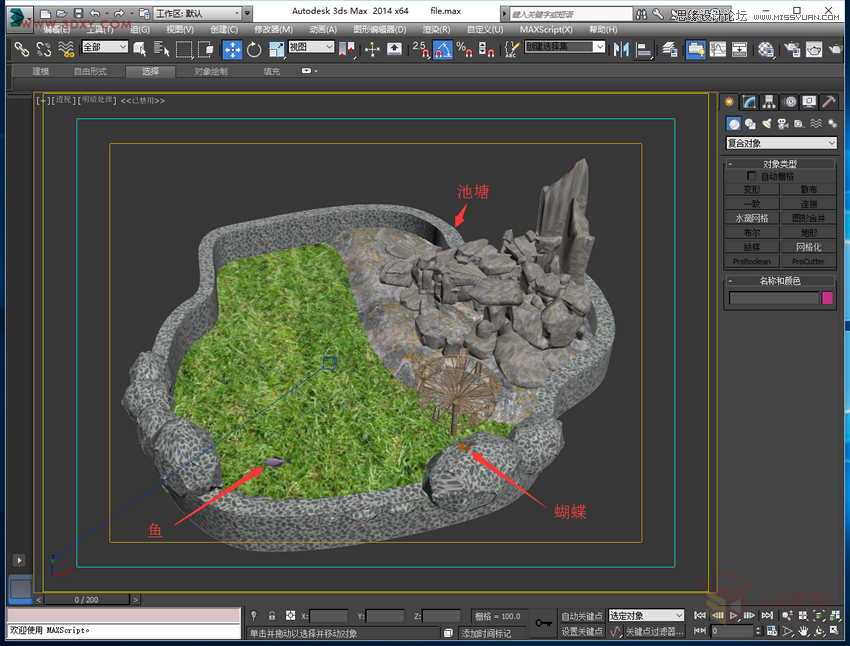850x646 pixels.
Task: Open the 复合对象 category dropdown
Action: 781,144
